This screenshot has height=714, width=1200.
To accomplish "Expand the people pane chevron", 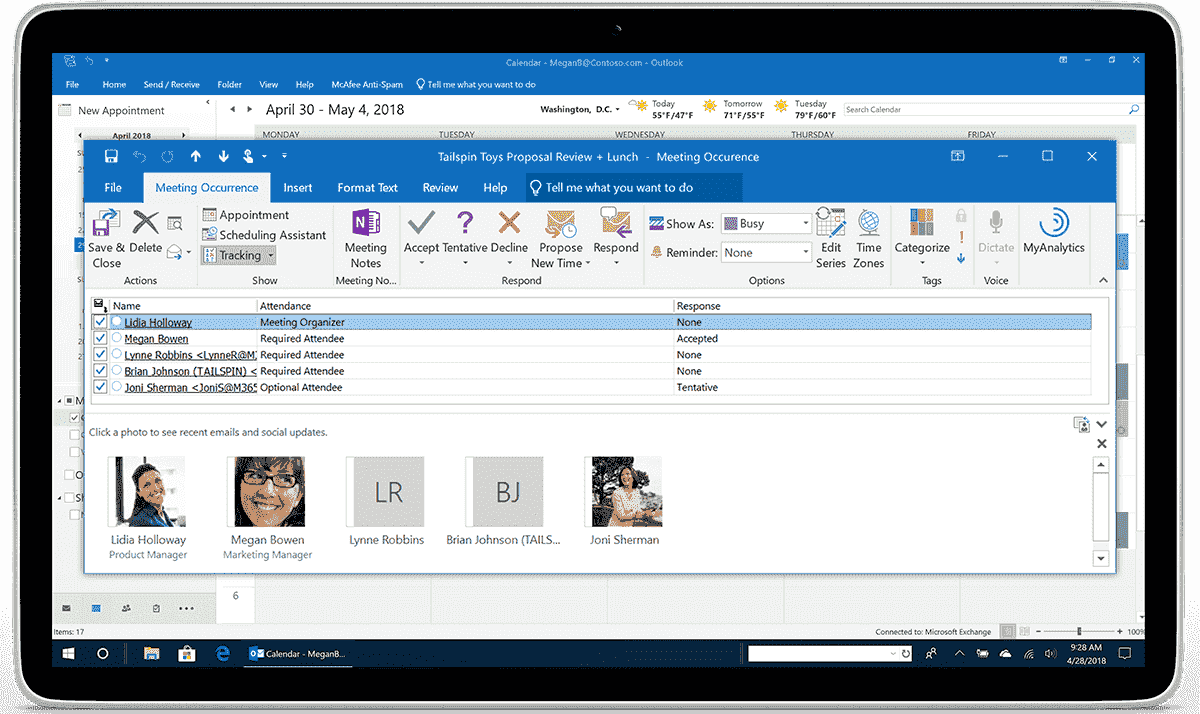I will 1102,424.
